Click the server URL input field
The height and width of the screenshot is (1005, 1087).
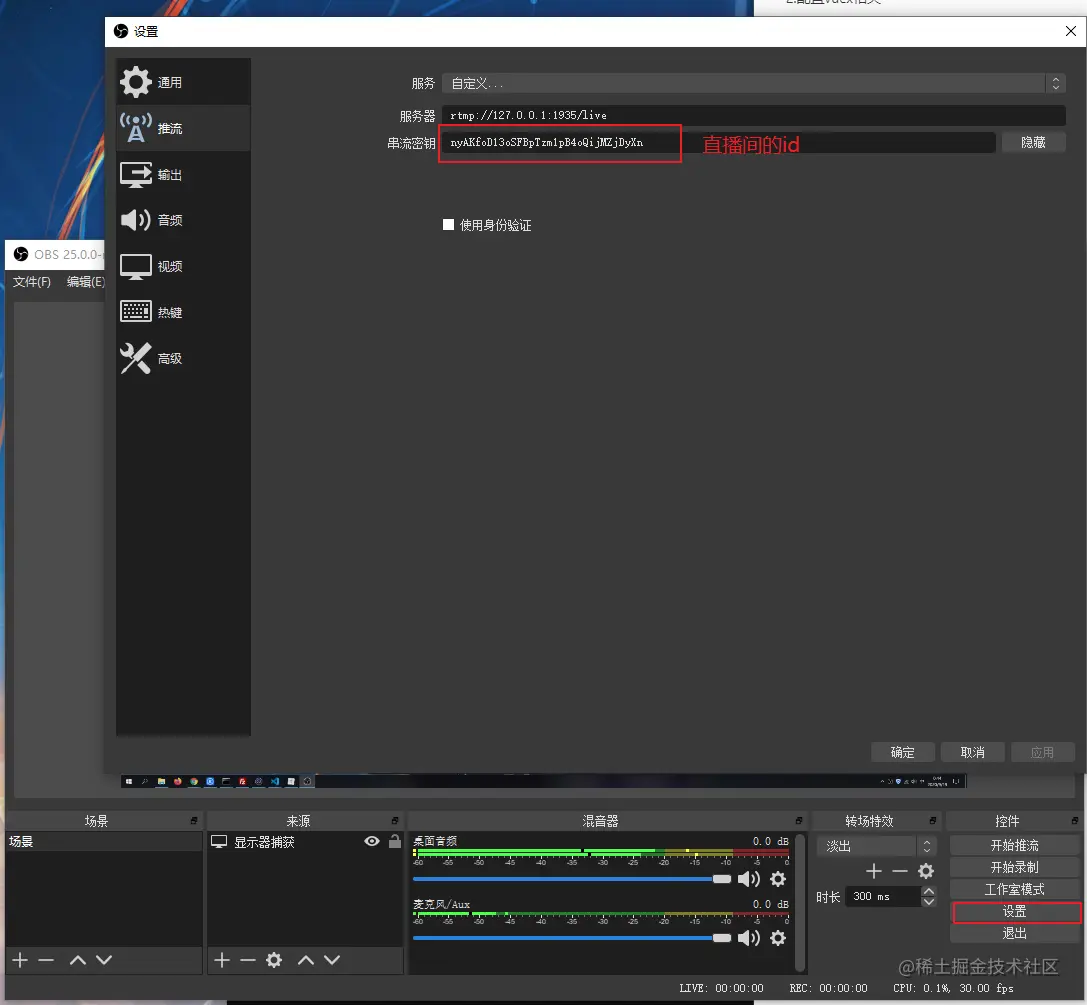coord(754,115)
